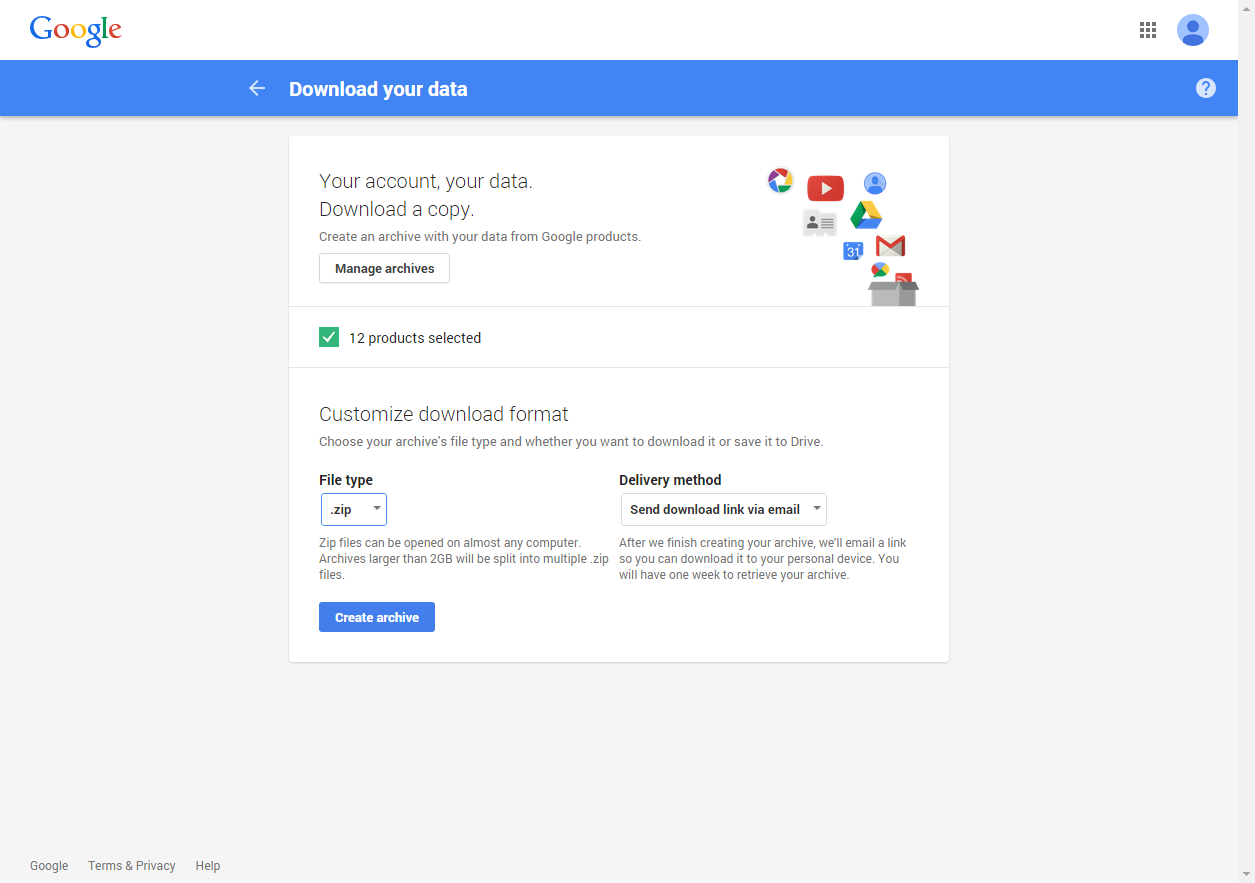Uncheck the 12 products selected checkbox
The image size is (1255, 883).
(x=329, y=337)
